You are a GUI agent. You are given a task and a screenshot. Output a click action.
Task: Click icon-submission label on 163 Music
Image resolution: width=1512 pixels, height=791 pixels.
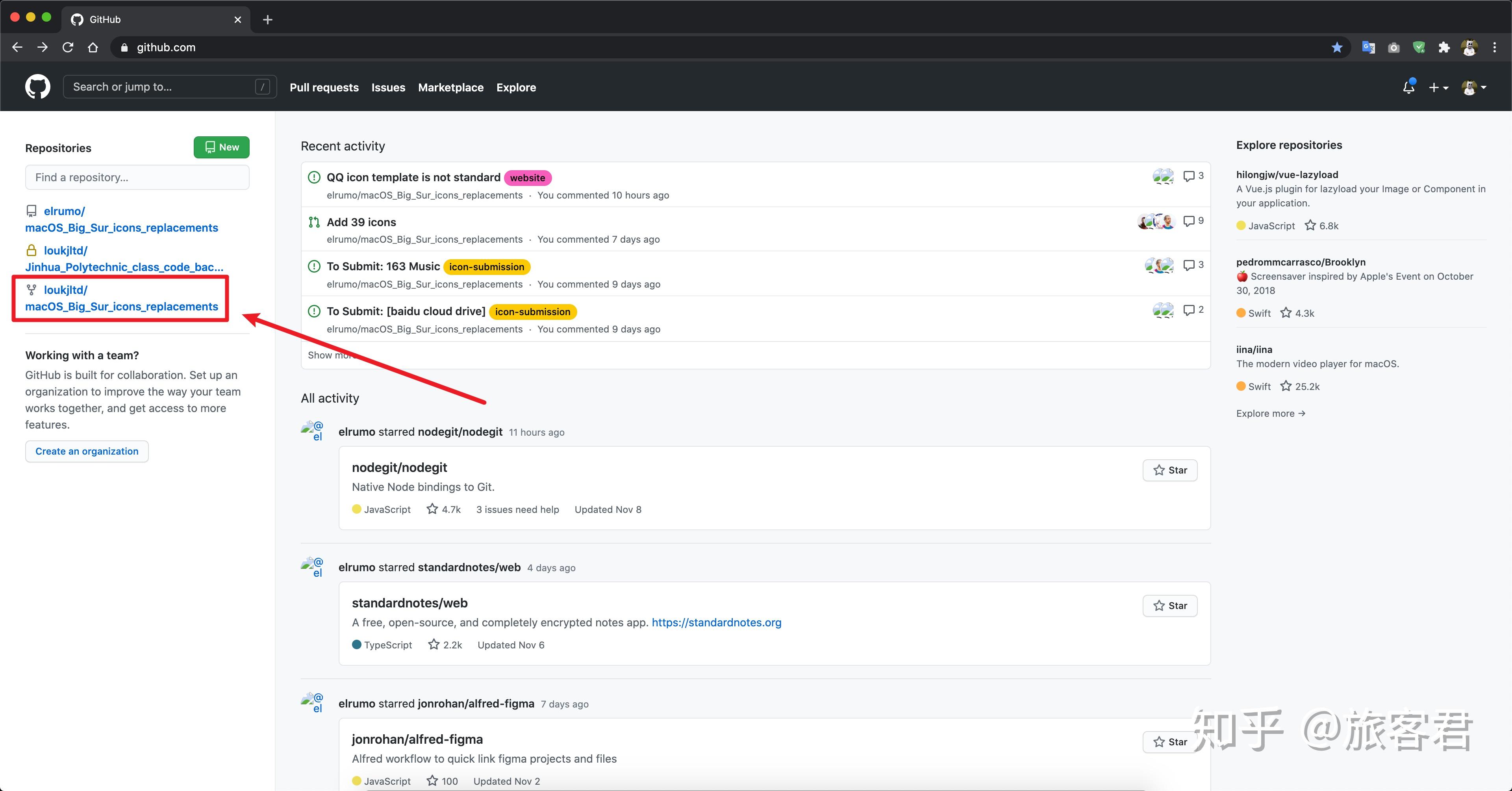pyautogui.click(x=487, y=267)
